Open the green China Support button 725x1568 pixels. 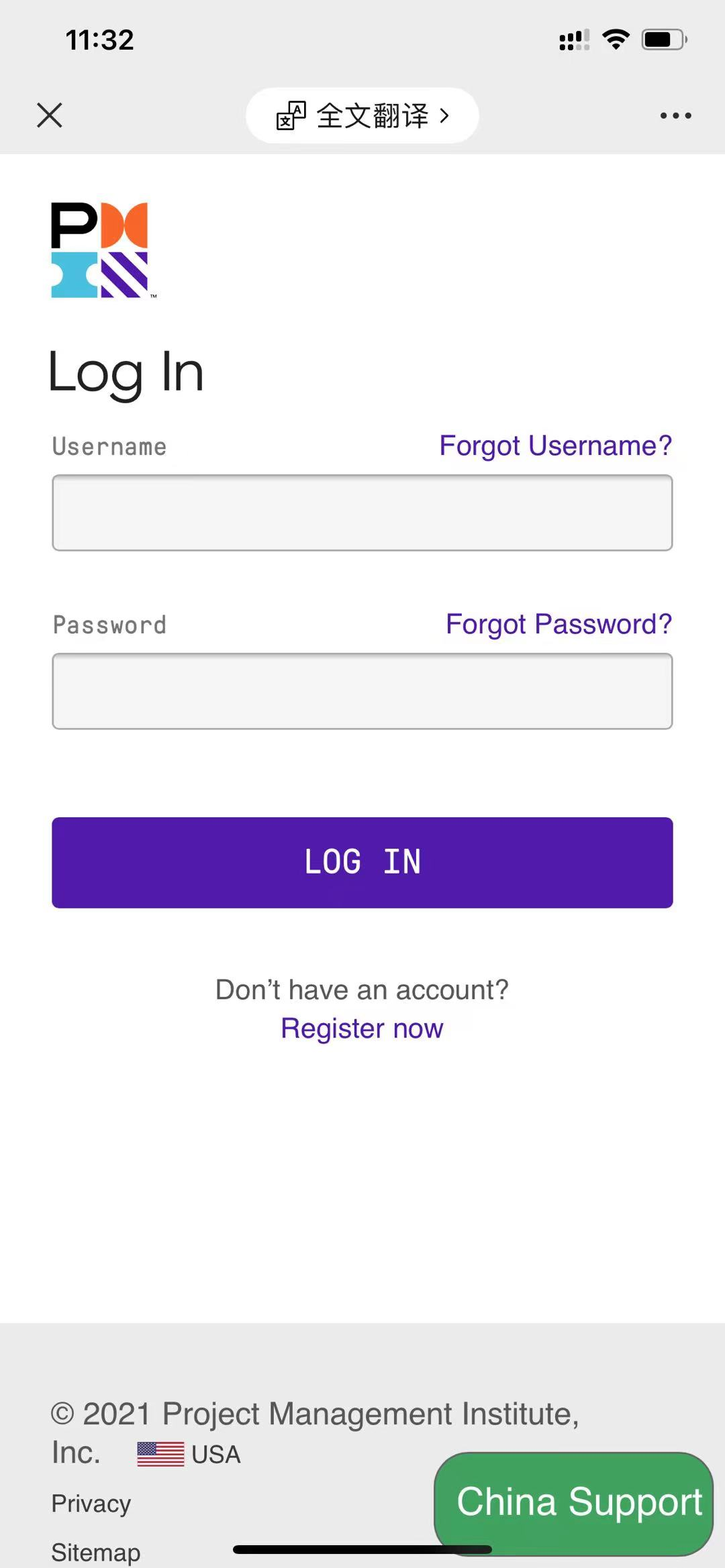coord(574,1502)
